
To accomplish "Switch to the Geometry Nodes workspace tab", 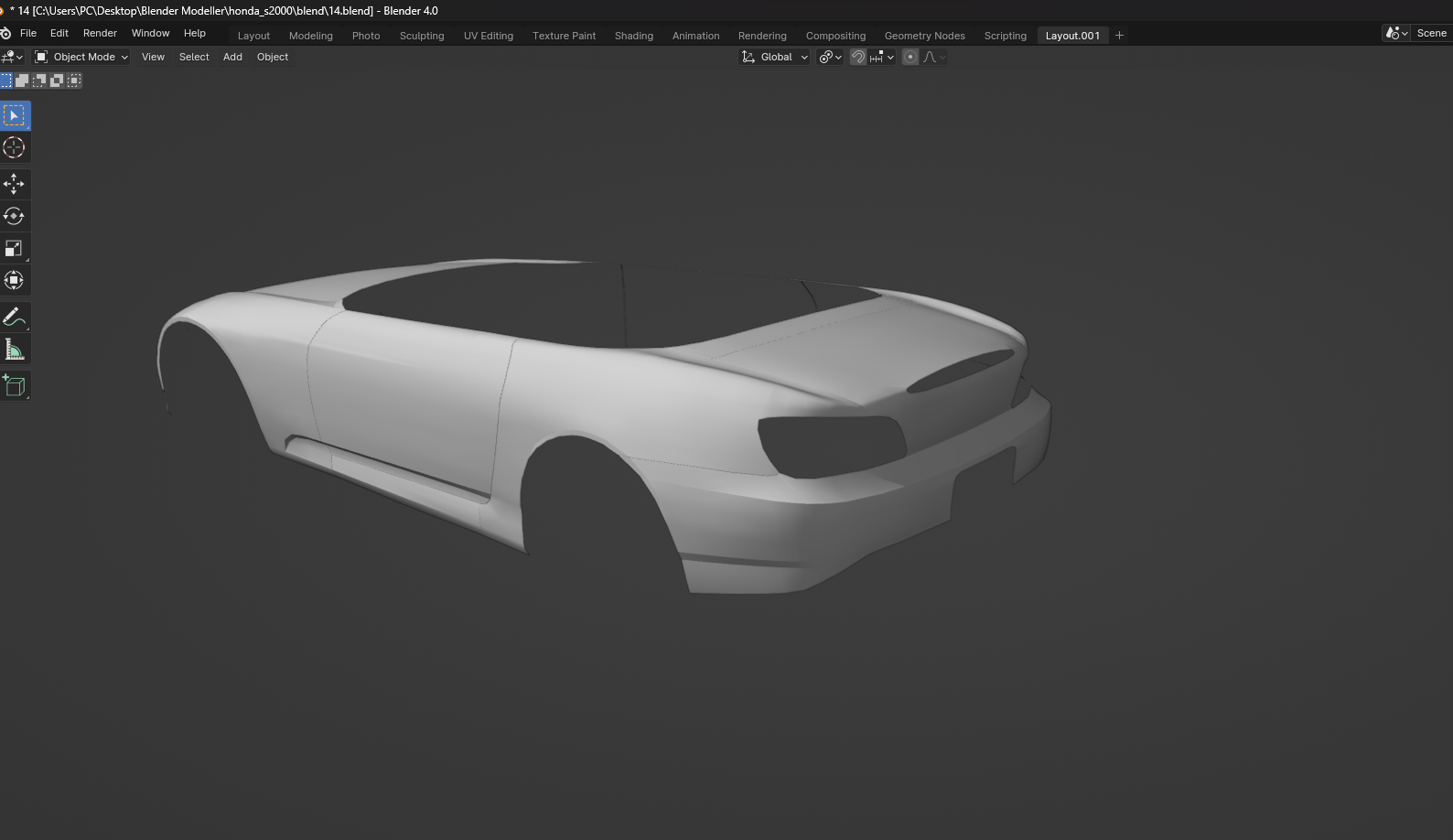I will coord(924,36).
